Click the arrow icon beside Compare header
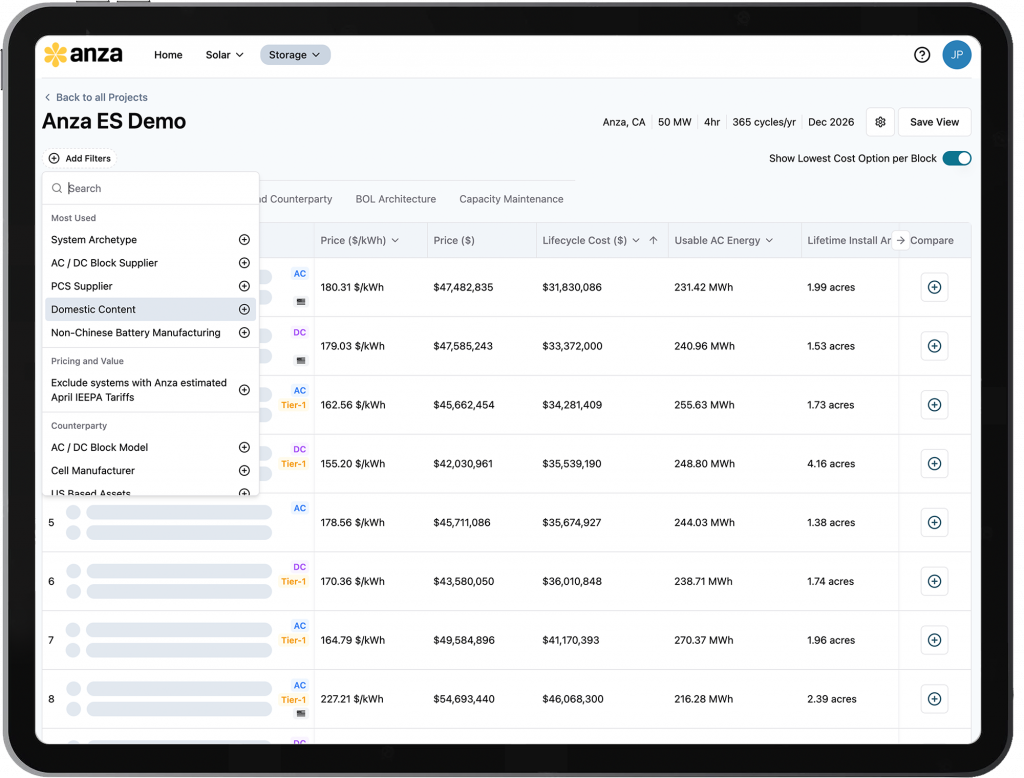Viewport: 1024px width, 778px height. (901, 240)
